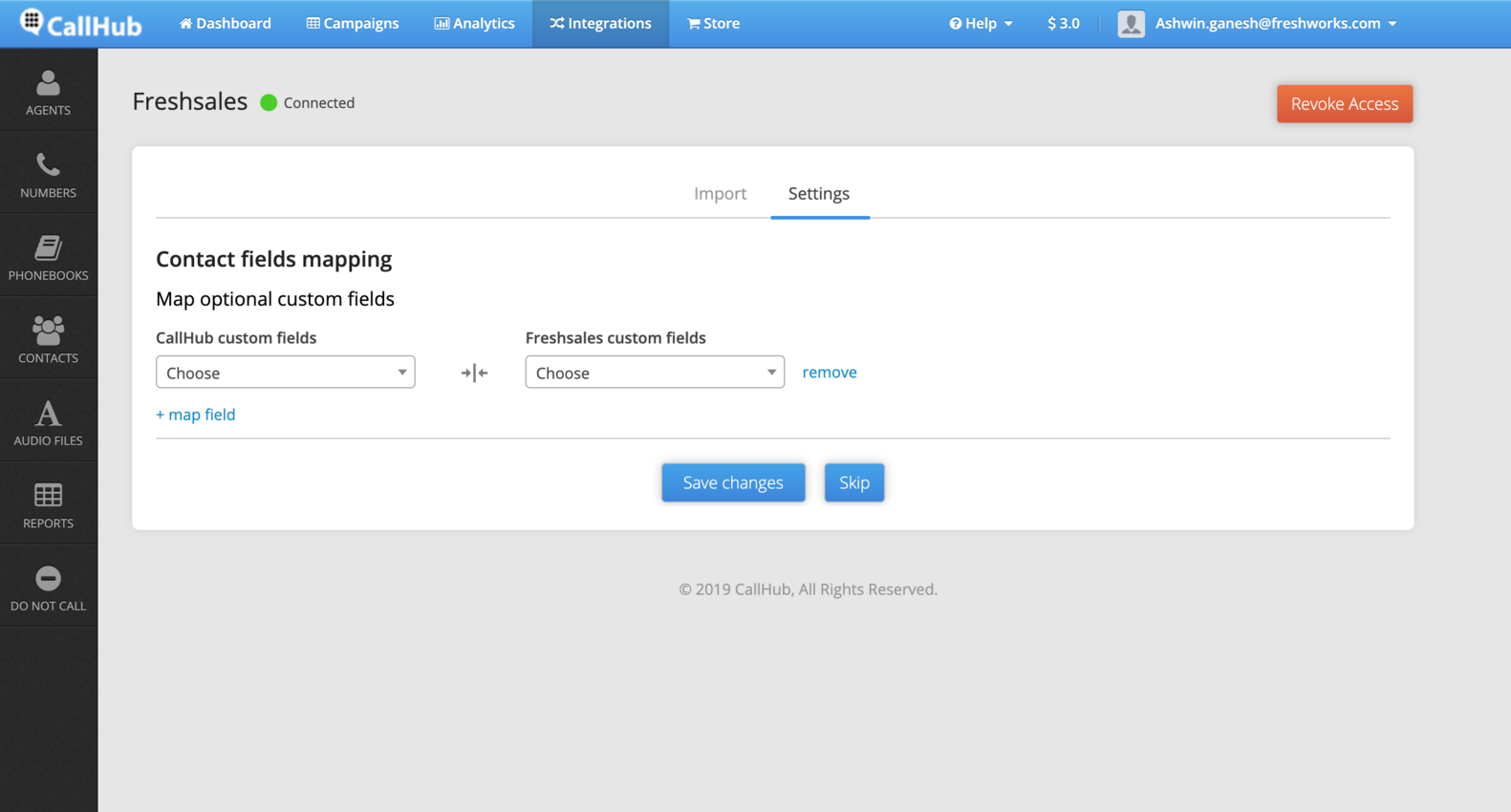Click the CallHub logo
1511x812 pixels.
(x=81, y=24)
